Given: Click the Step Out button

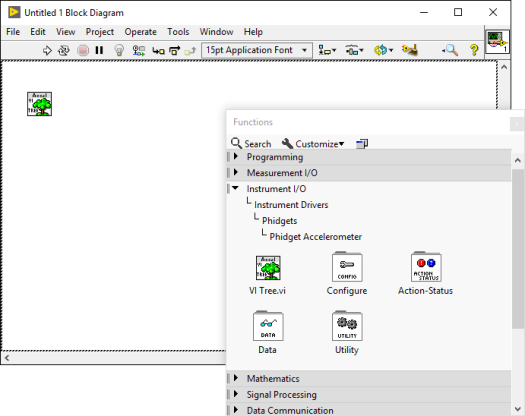Looking at the screenshot, I should 190,51.
